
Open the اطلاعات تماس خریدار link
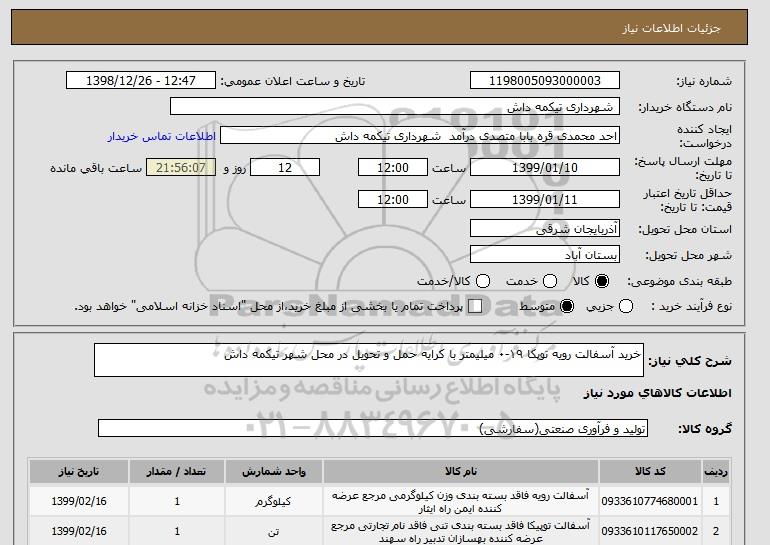(162, 136)
